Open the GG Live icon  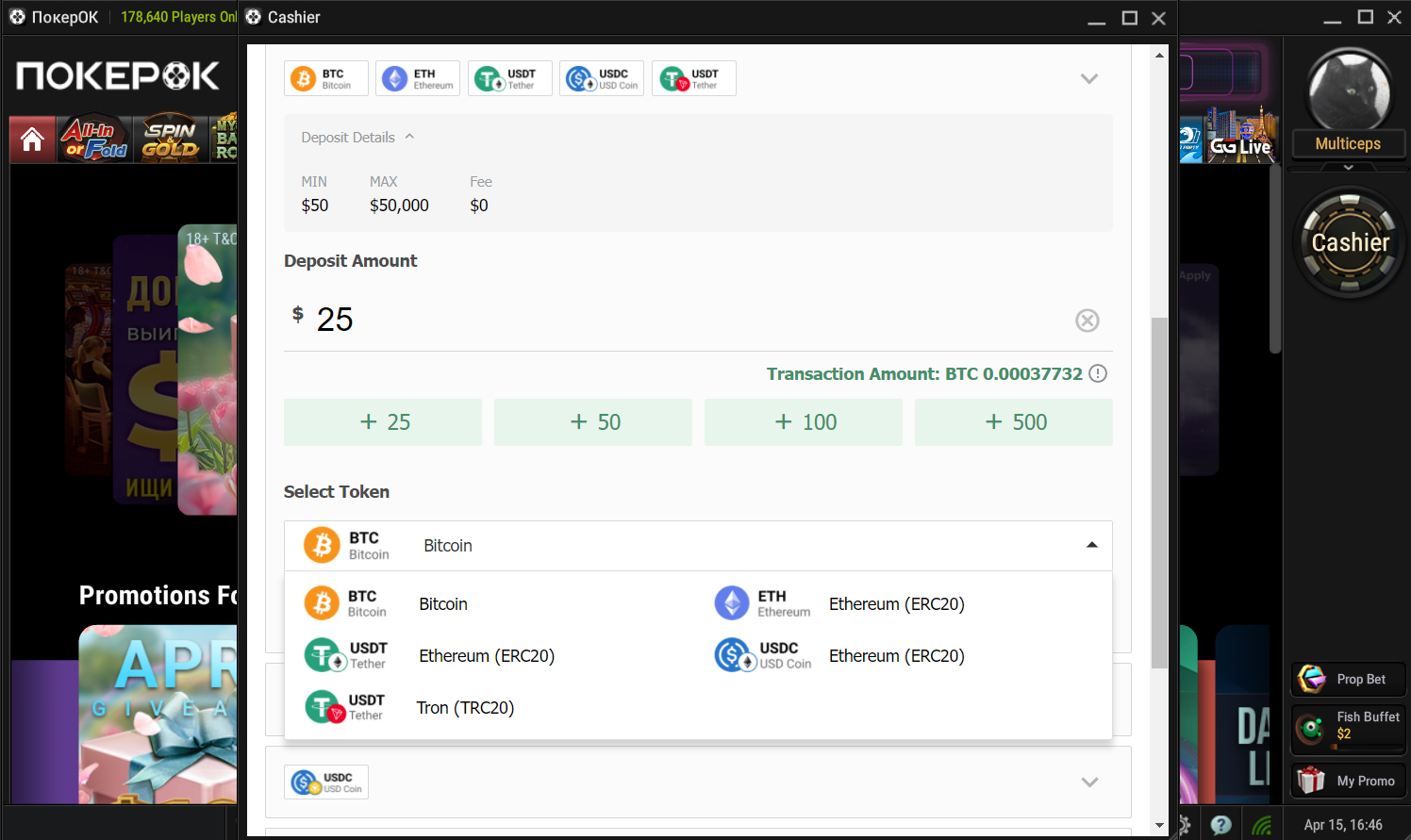[1240, 141]
